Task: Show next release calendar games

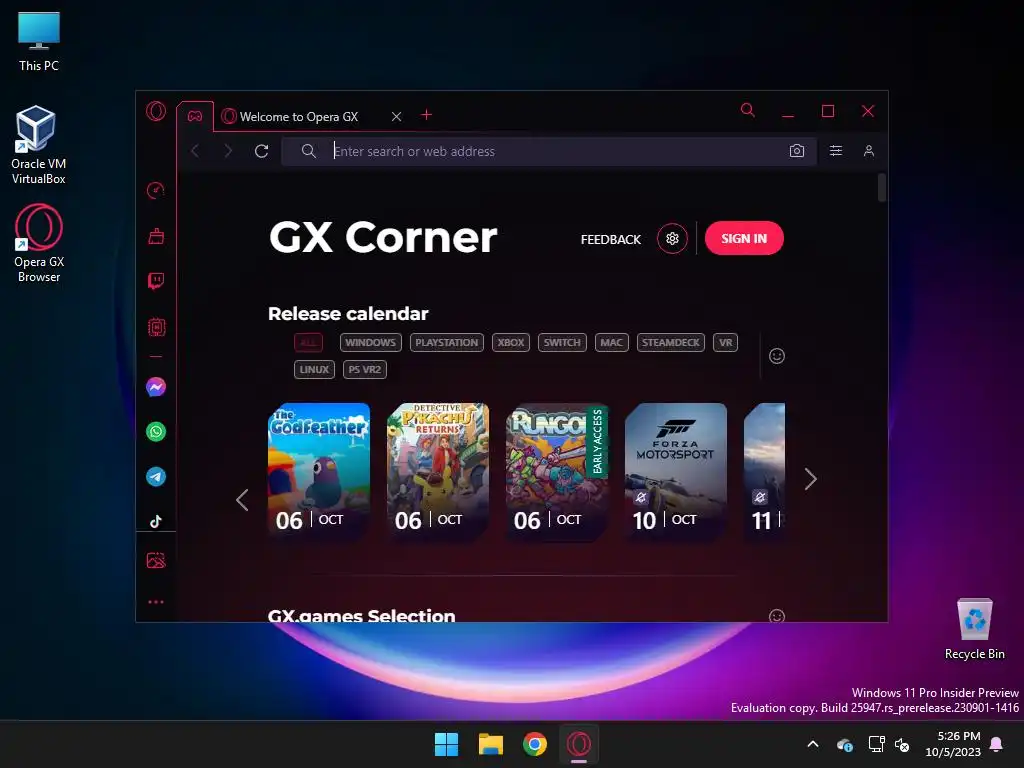Action: [x=810, y=479]
